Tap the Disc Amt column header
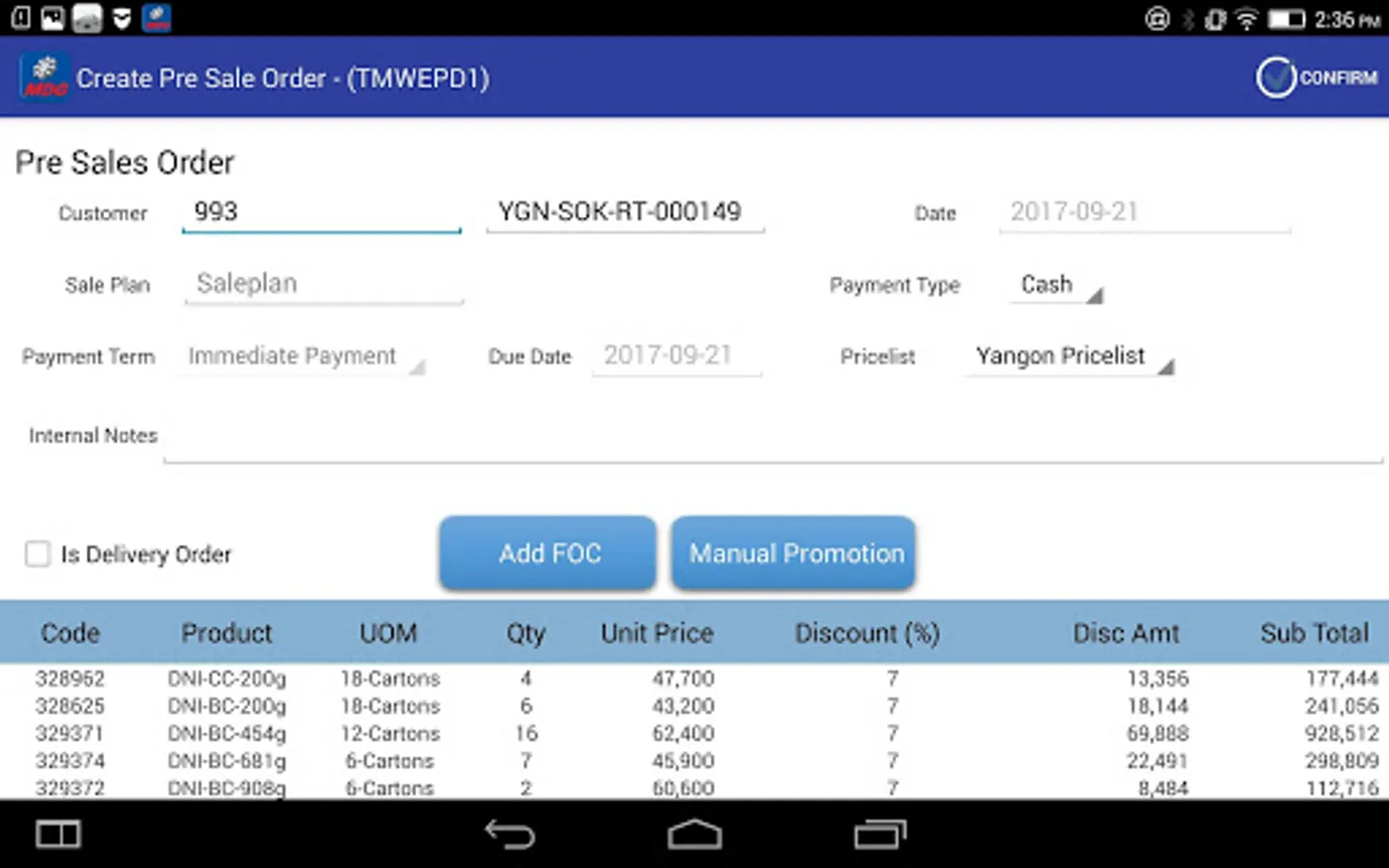 (x=1126, y=633)
